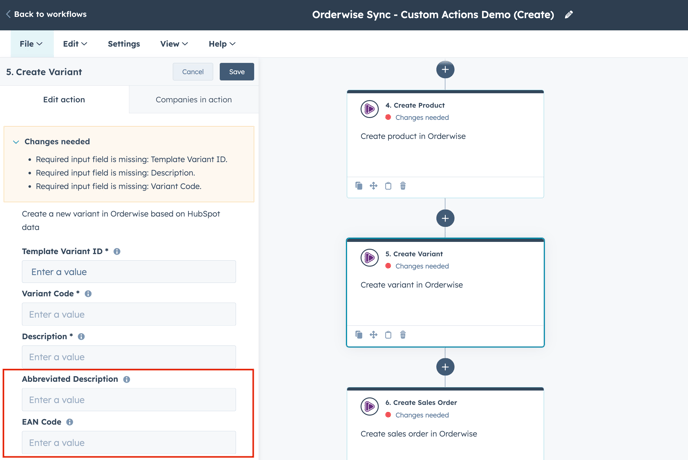Click 'Create sales order in Orderwise' text

419,434
